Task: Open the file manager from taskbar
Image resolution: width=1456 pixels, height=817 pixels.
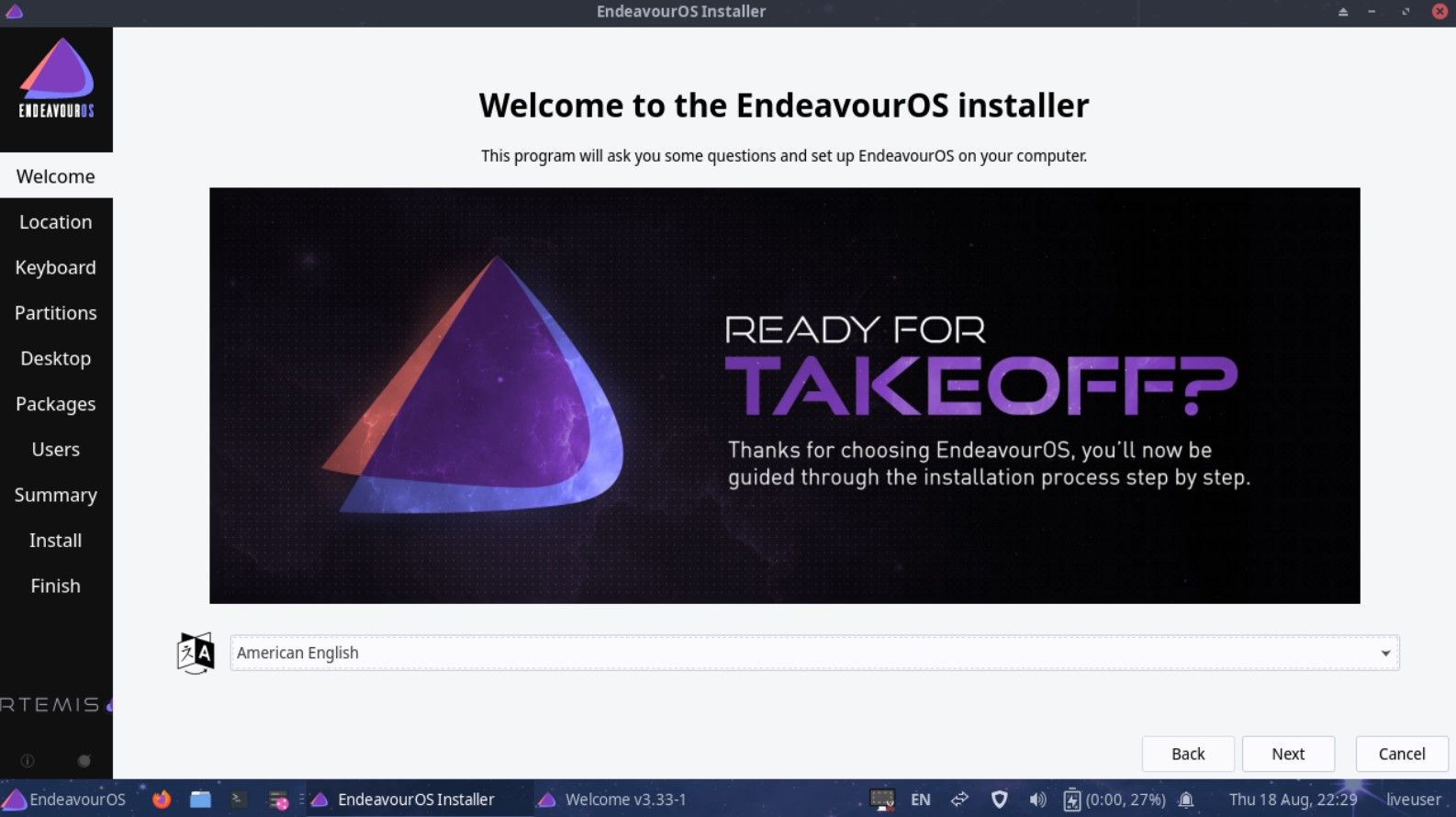Action: coord(200,800)
